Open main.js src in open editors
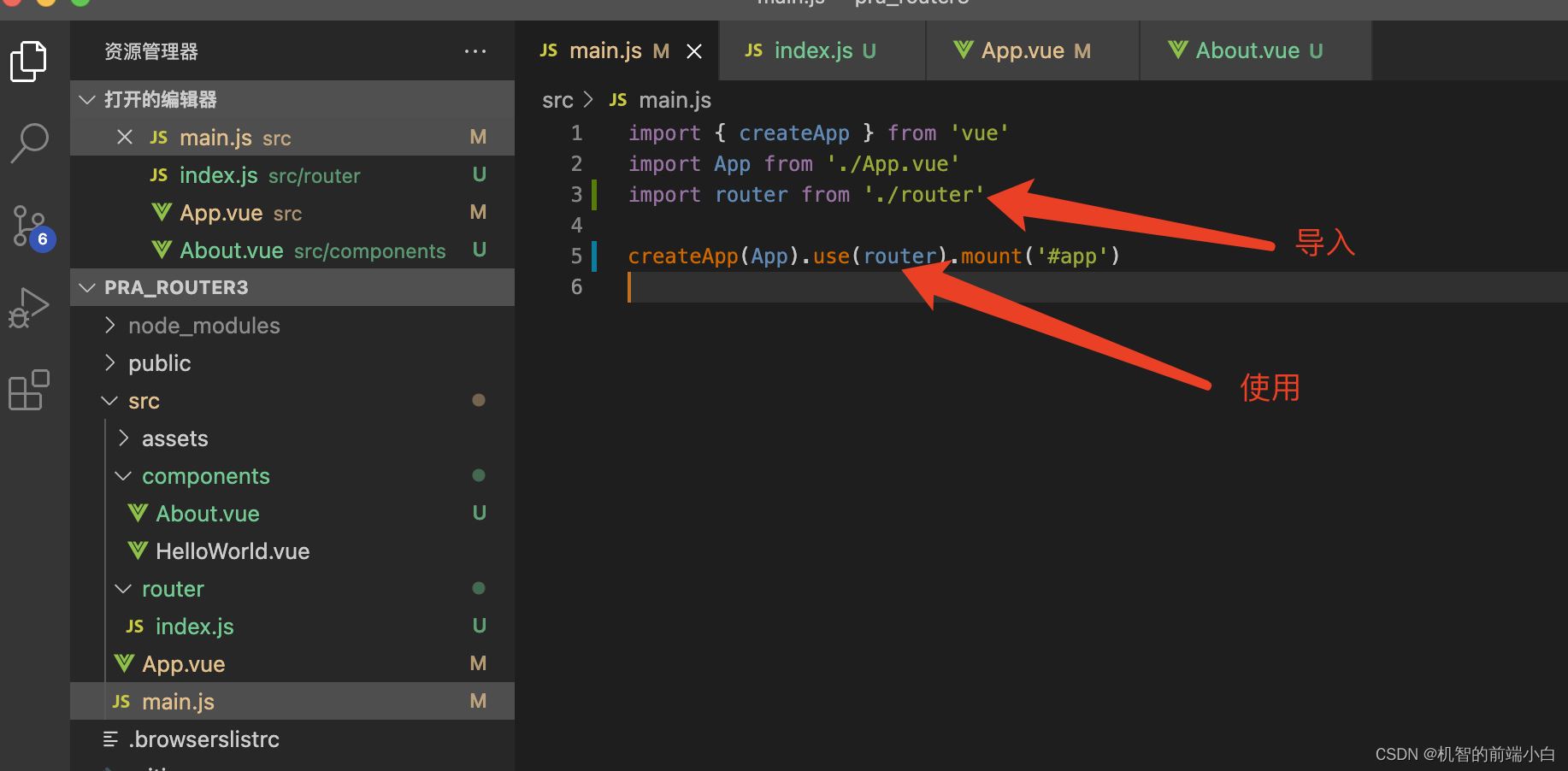 click(x=292, y=137)
